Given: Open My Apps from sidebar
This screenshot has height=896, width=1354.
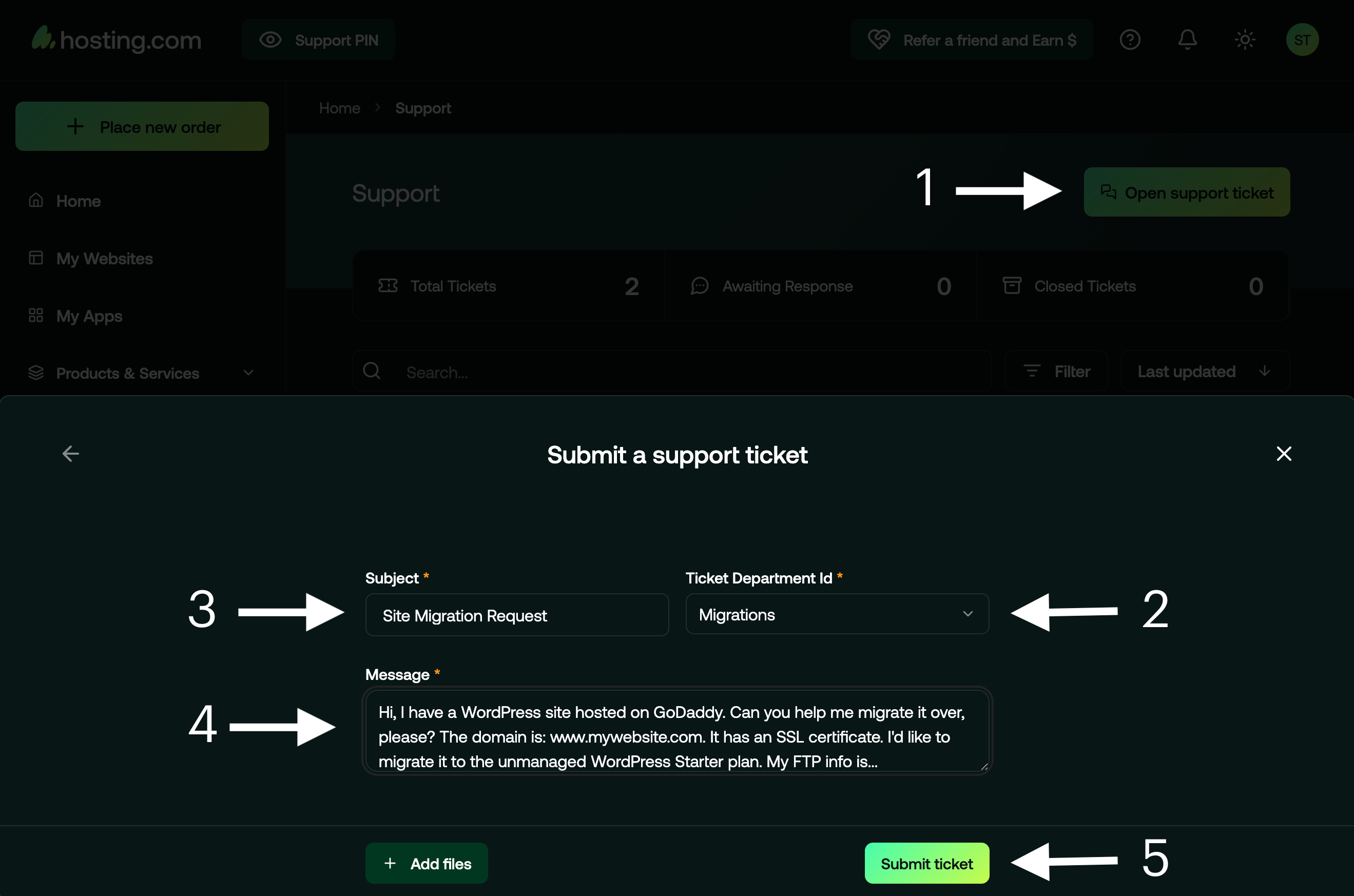Looking at the screenshot, I should click(x=89, y=316).
